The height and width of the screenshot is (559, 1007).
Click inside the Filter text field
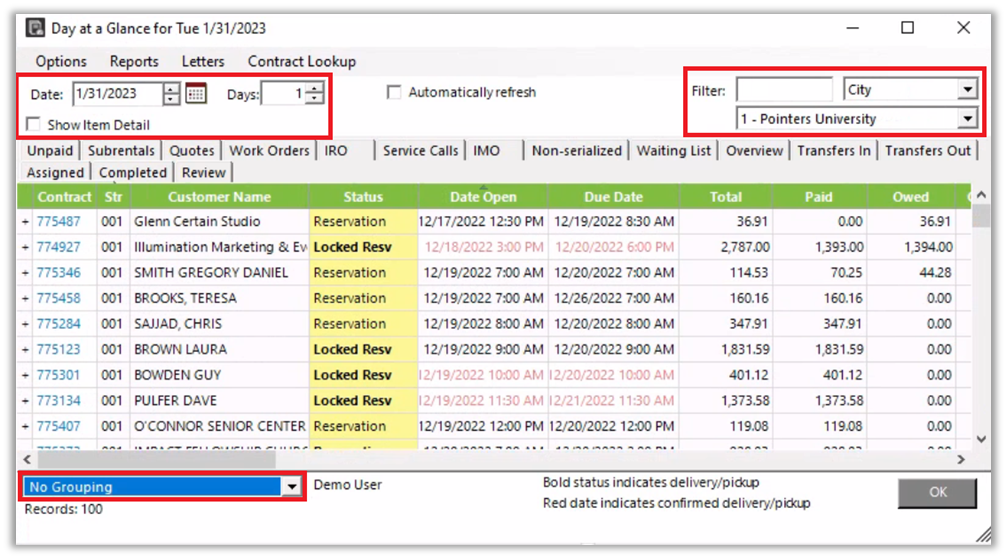point(783,90)
